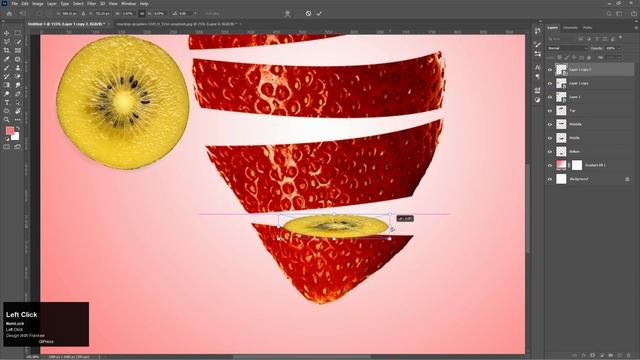Click the search icon at top right
640x360 pixels.
pyautogui.click(x=609, y=13)
